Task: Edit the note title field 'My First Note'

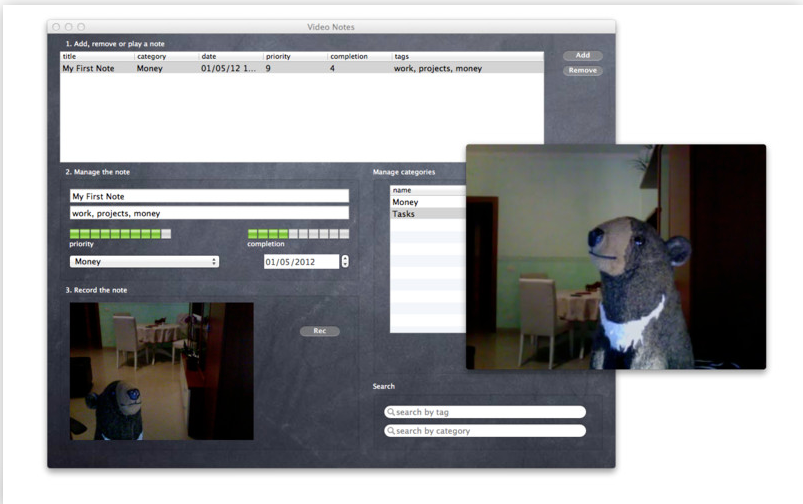Action: (209, 196)
